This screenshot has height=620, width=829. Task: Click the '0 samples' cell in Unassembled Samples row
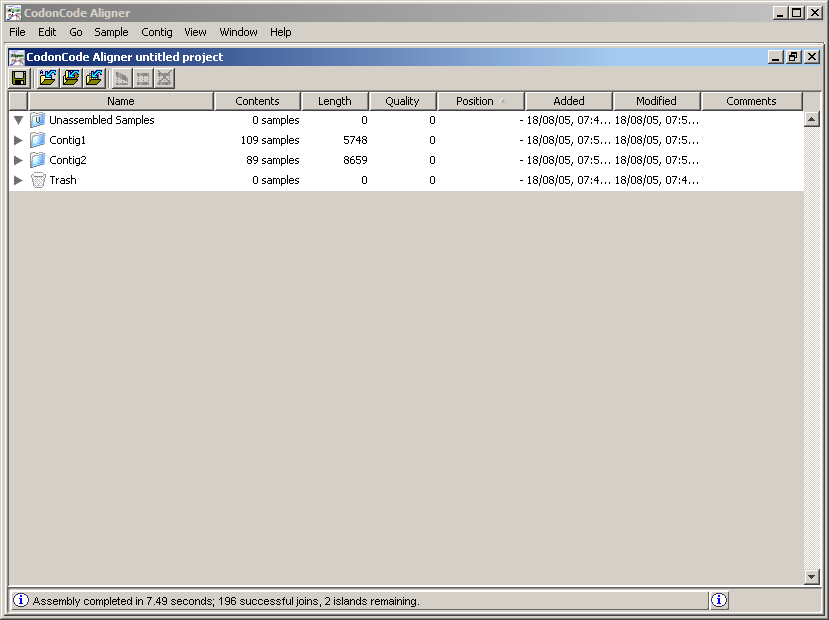coord(275,121)
